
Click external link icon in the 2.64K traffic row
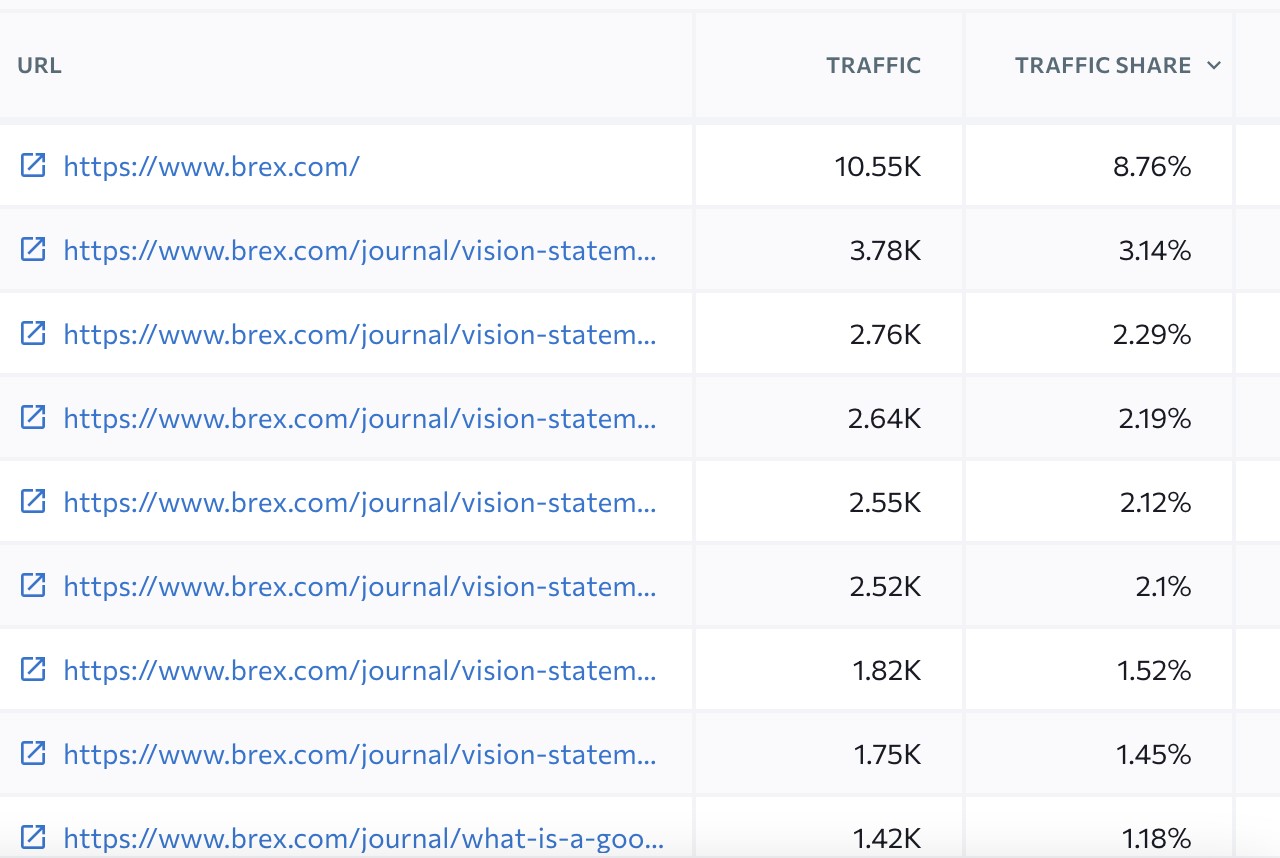pyautogui.click(x=33, y=417)
